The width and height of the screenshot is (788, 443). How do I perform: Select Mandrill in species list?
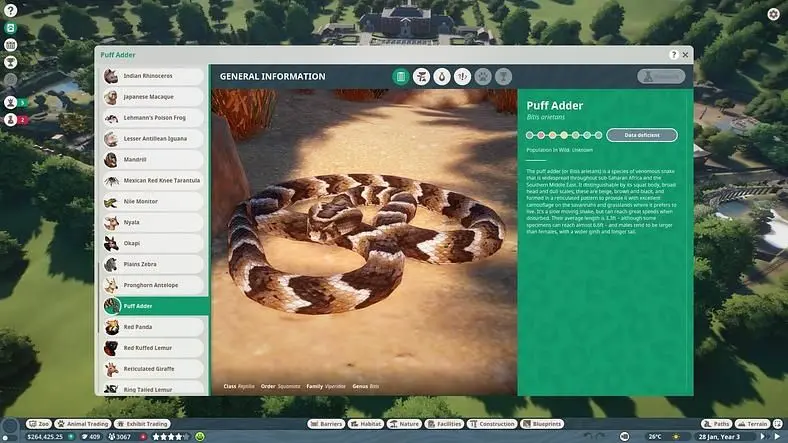(x=154, y=160)
